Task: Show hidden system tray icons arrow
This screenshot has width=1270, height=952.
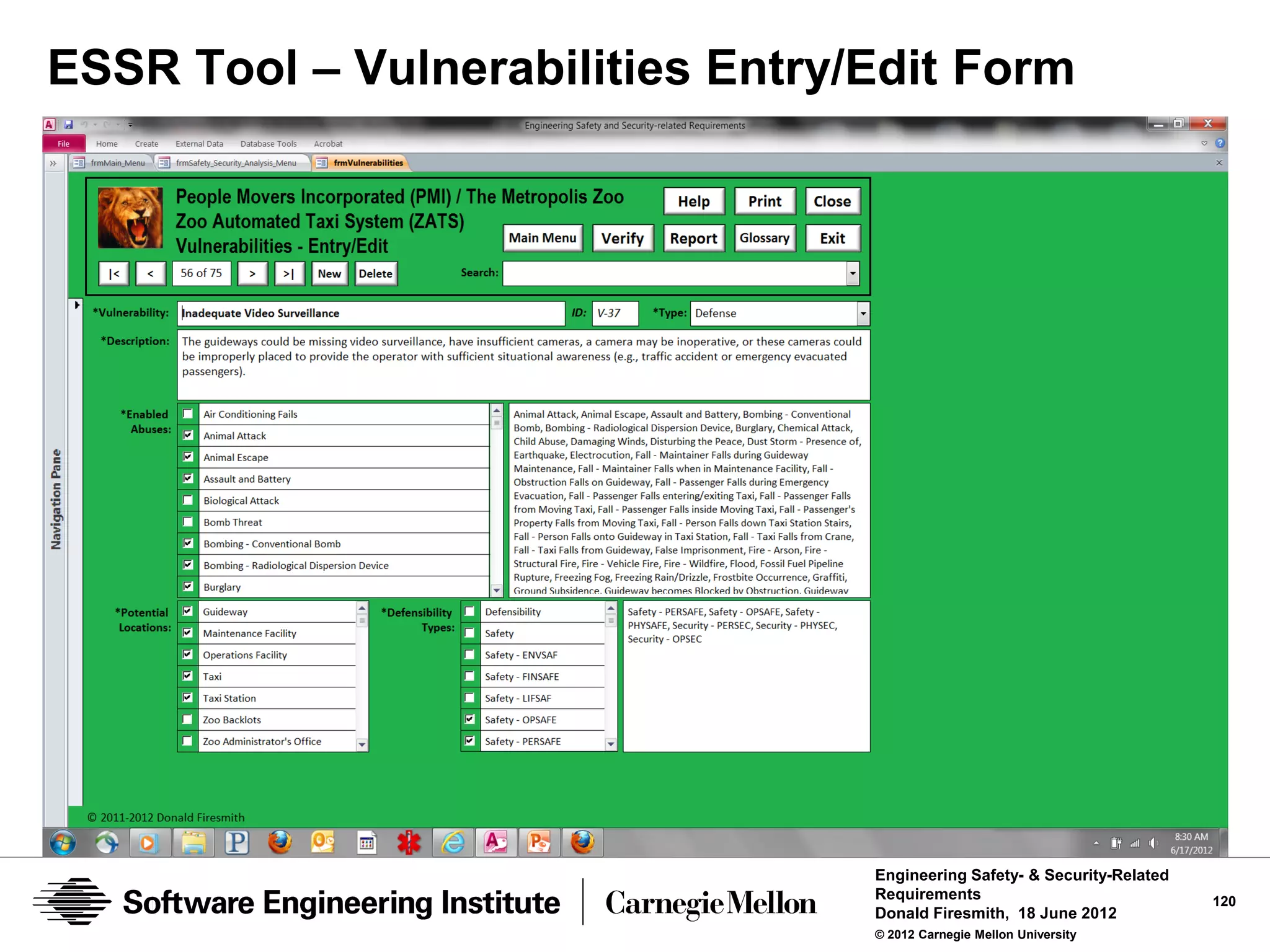Action: [1096, 843]
